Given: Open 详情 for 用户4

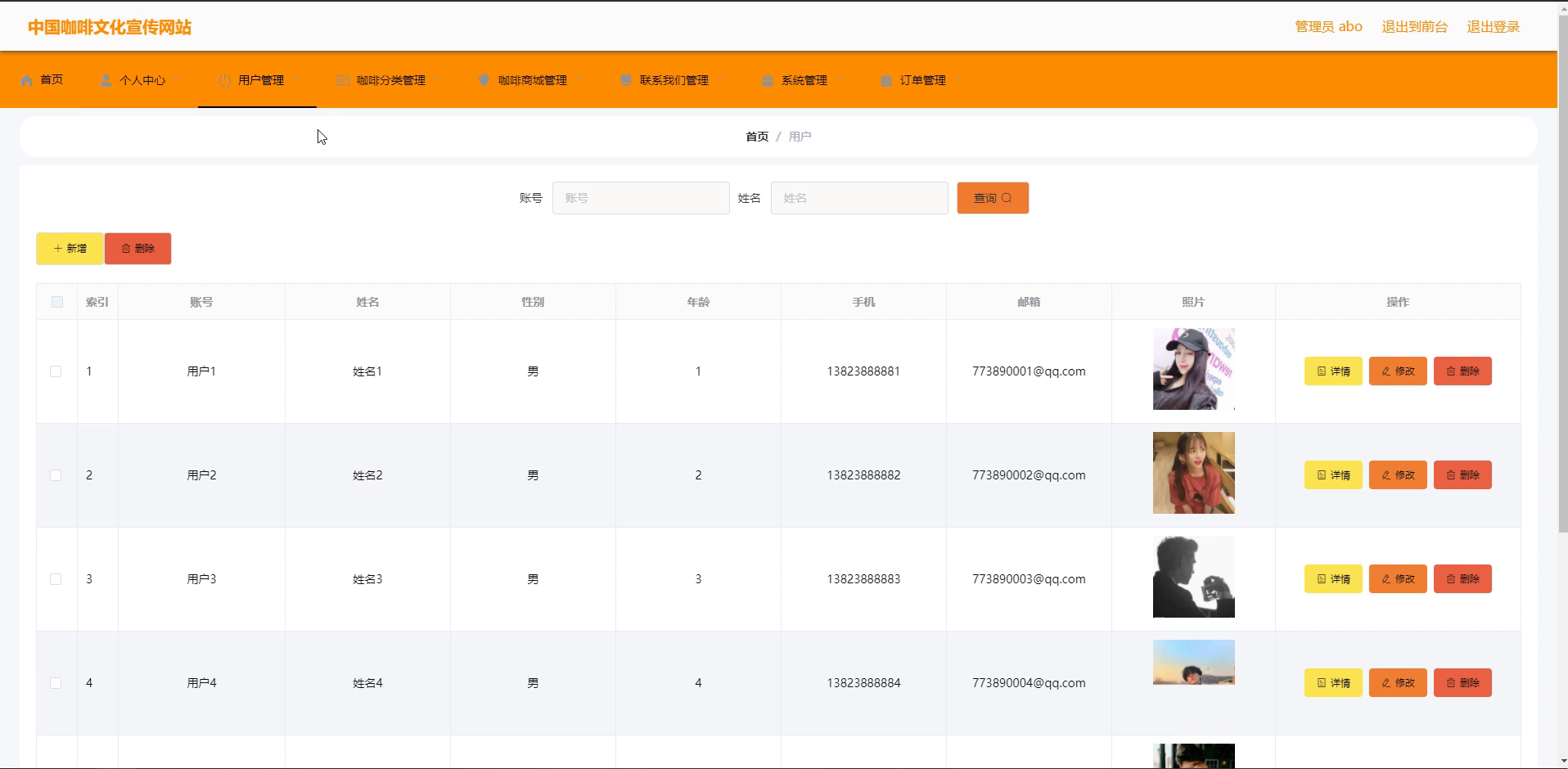Looking at the screenshot, I should pyautogui.click(x=1333, y=683).
